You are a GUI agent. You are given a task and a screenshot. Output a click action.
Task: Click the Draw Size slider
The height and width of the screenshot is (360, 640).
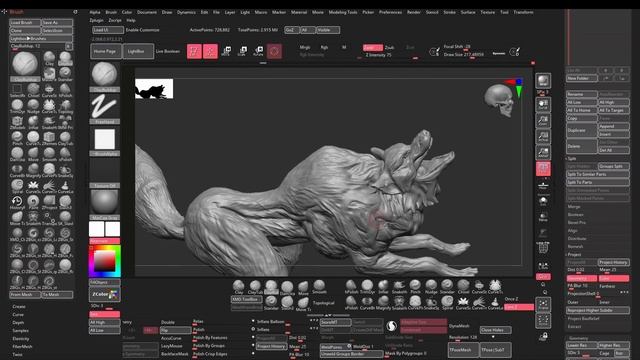[464, 54]
